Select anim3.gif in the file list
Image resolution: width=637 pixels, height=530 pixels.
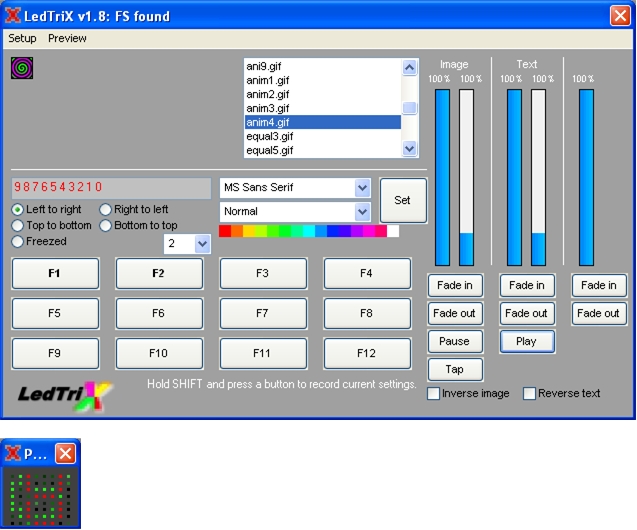pyautogui.click(x=323, y=108)
